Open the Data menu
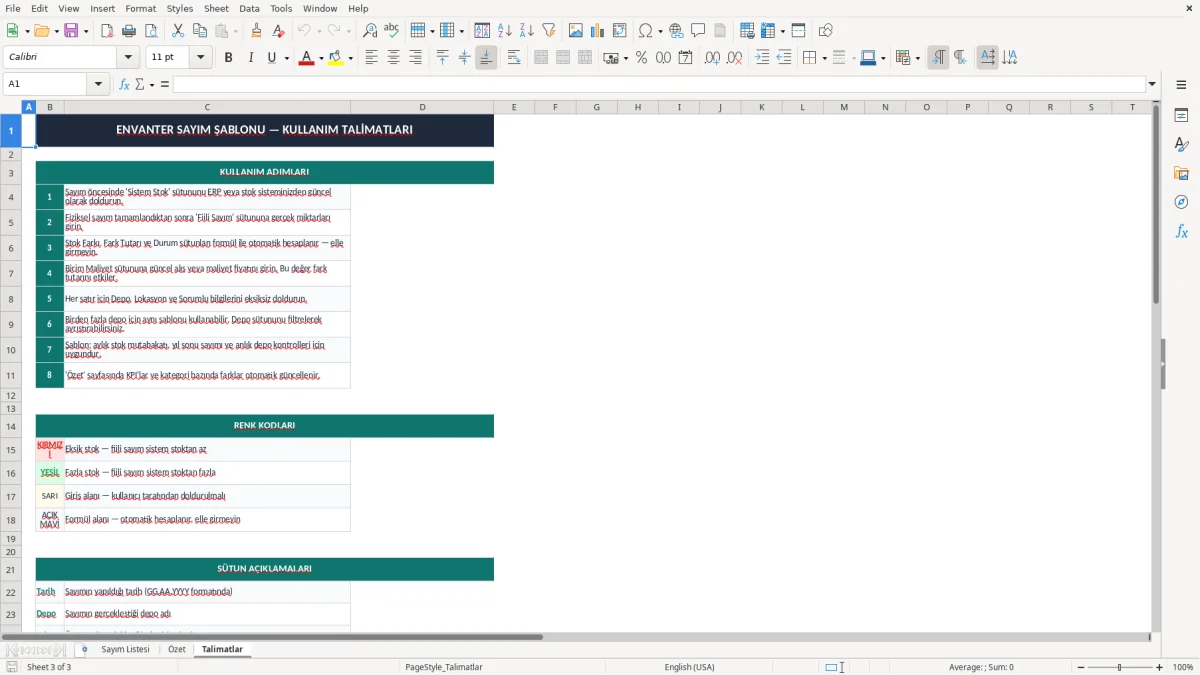 pyautogui.click(x=249, y=8)
